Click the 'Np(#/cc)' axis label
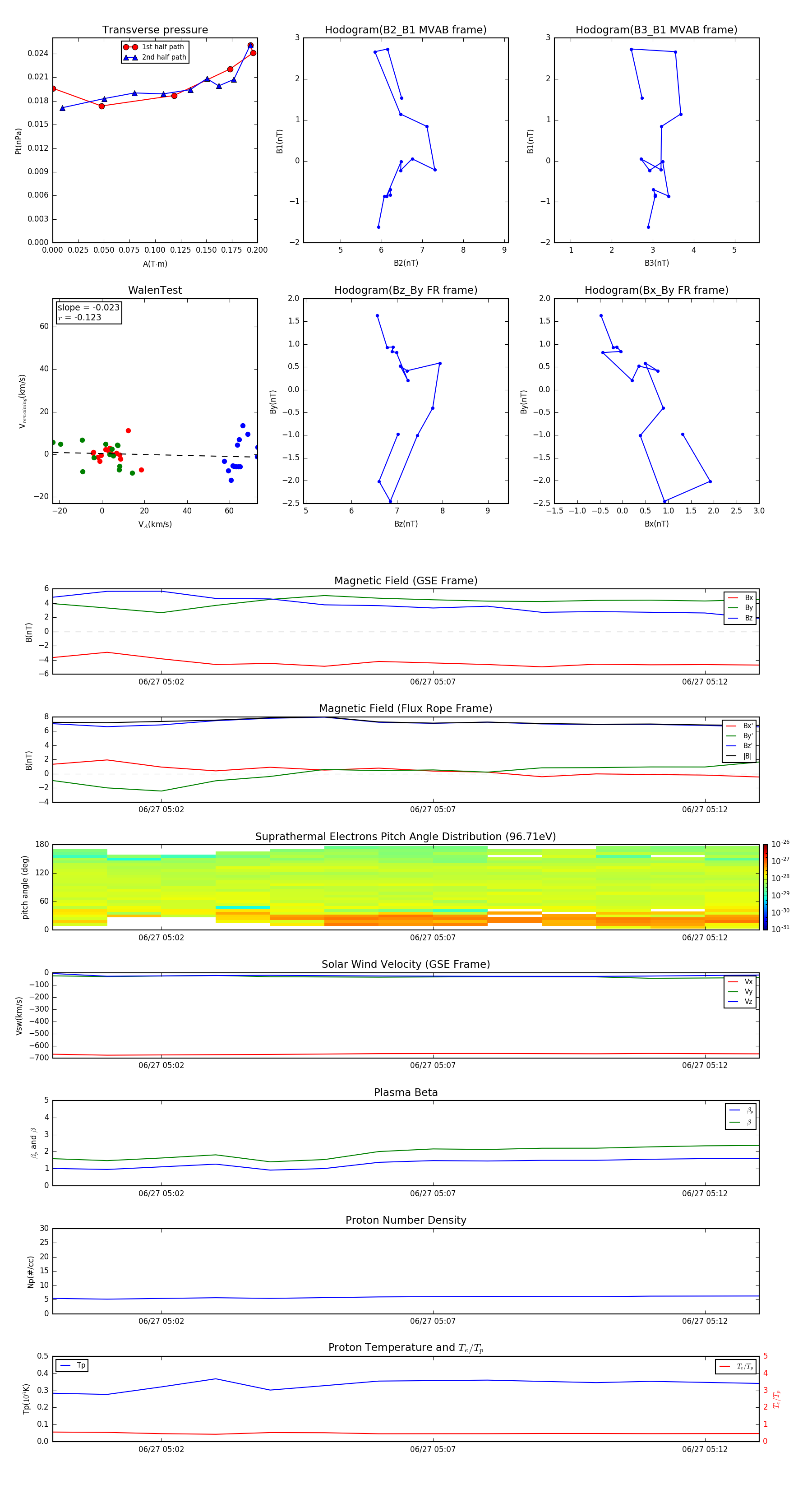 tap(31, 1271)
